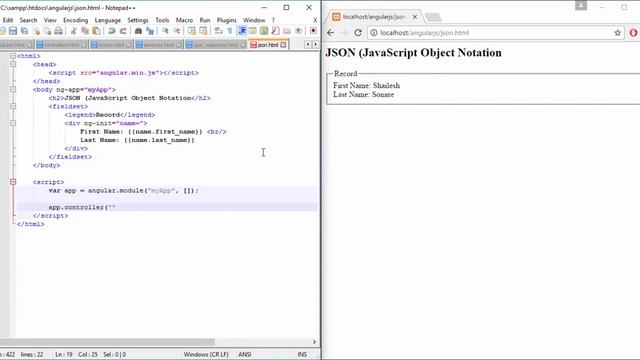Click the synchronize vertical scrolling icon

click(x=192, y=31)
